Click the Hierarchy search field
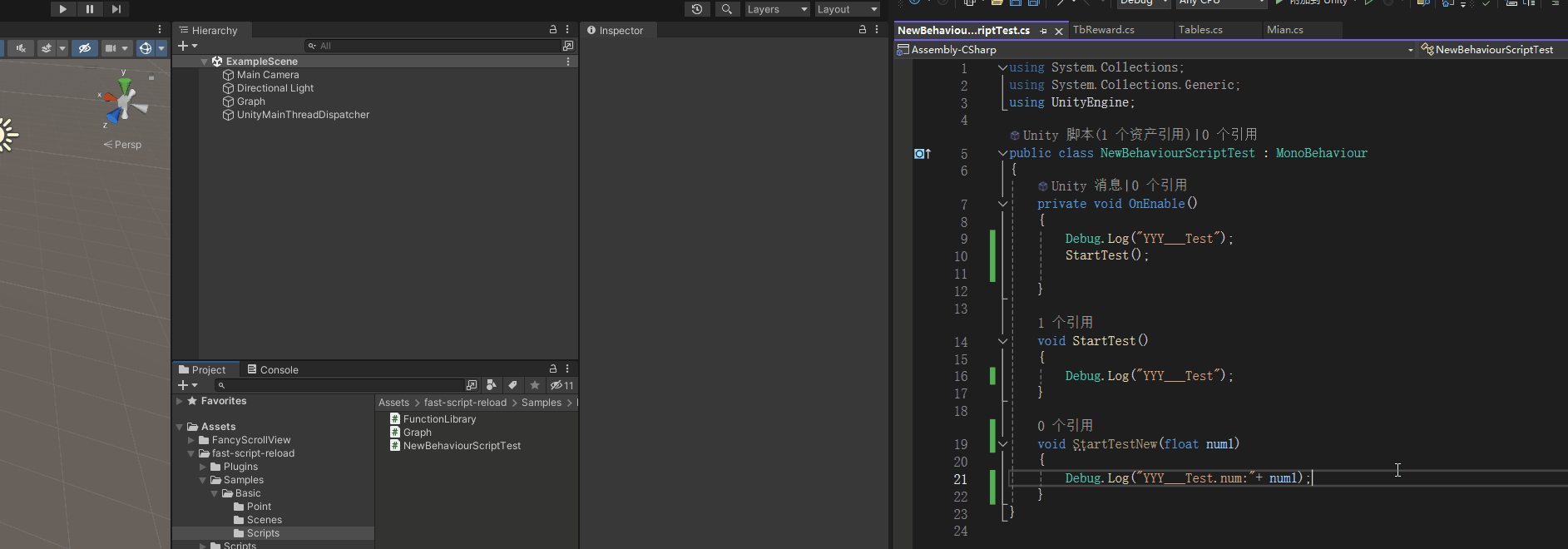This screenshot has height=549, width=1568. (433, 46)
